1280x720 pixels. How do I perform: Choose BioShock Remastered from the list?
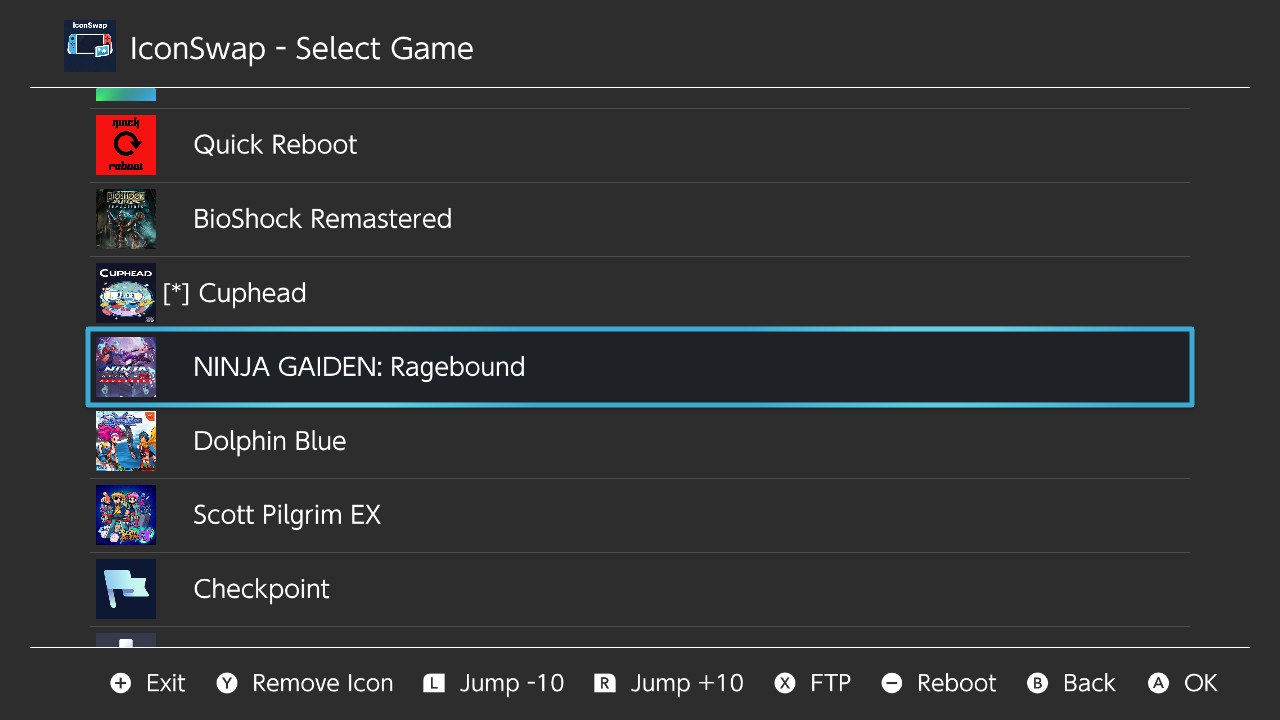(x=640, y=219)
